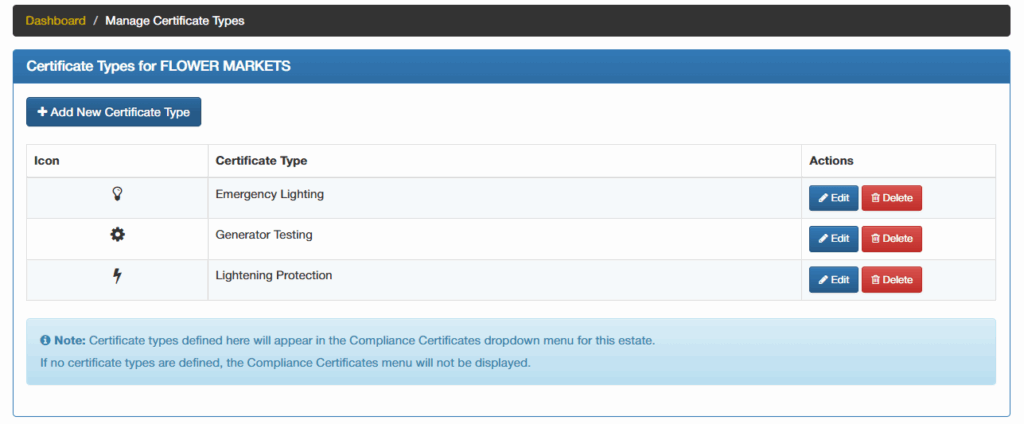
Task: Click the Icon column header
Action: pos(47,161)
